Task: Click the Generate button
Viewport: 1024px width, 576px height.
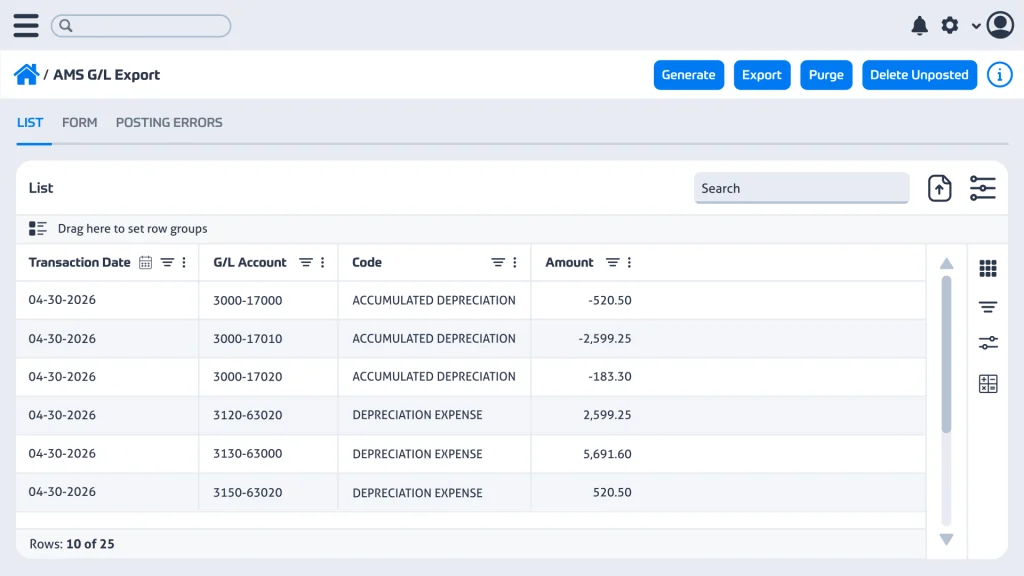Action: pos(688,74)
